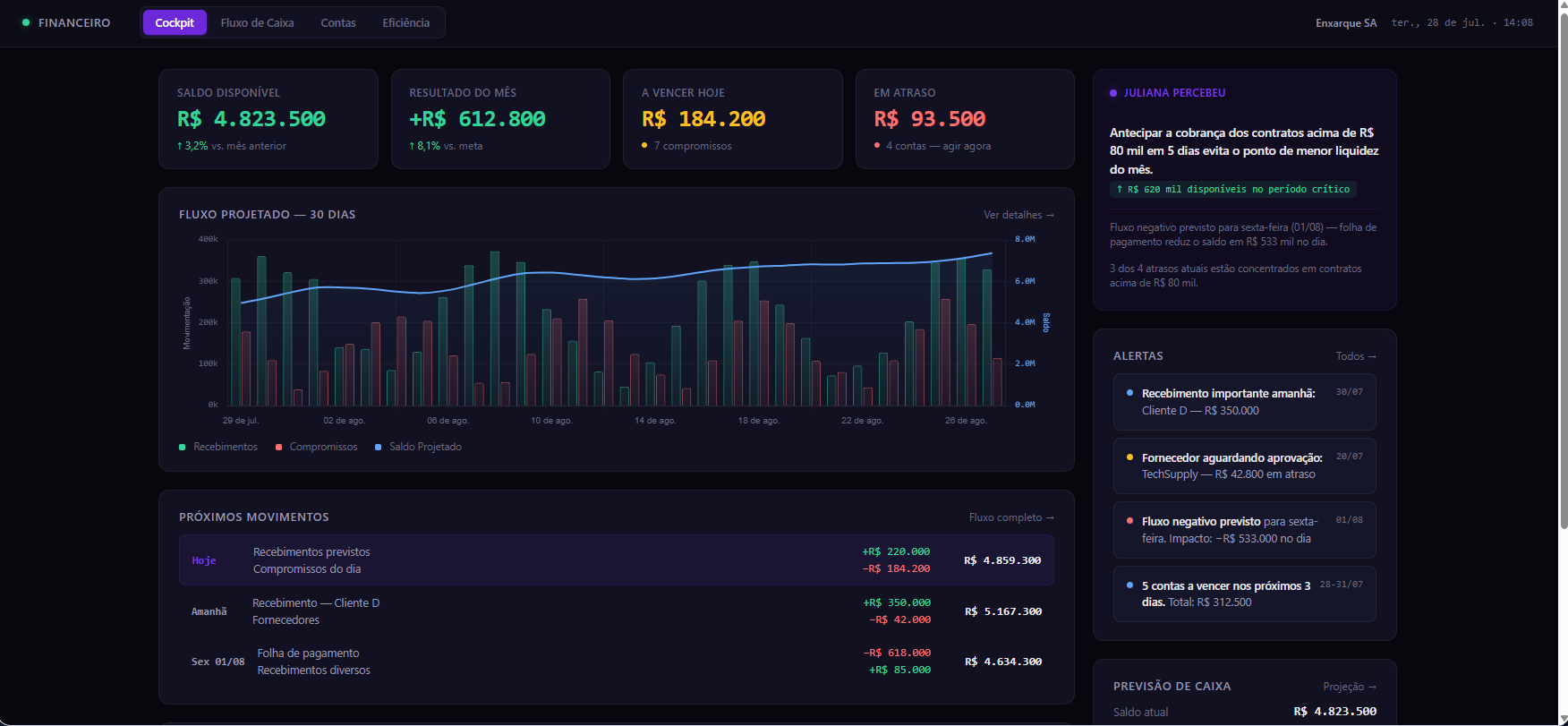This screenshot has height=726, width=1568.
Task: Click the −R$ 618.000 Folha de pagamento amount
Action: click(x=897, y=653)
